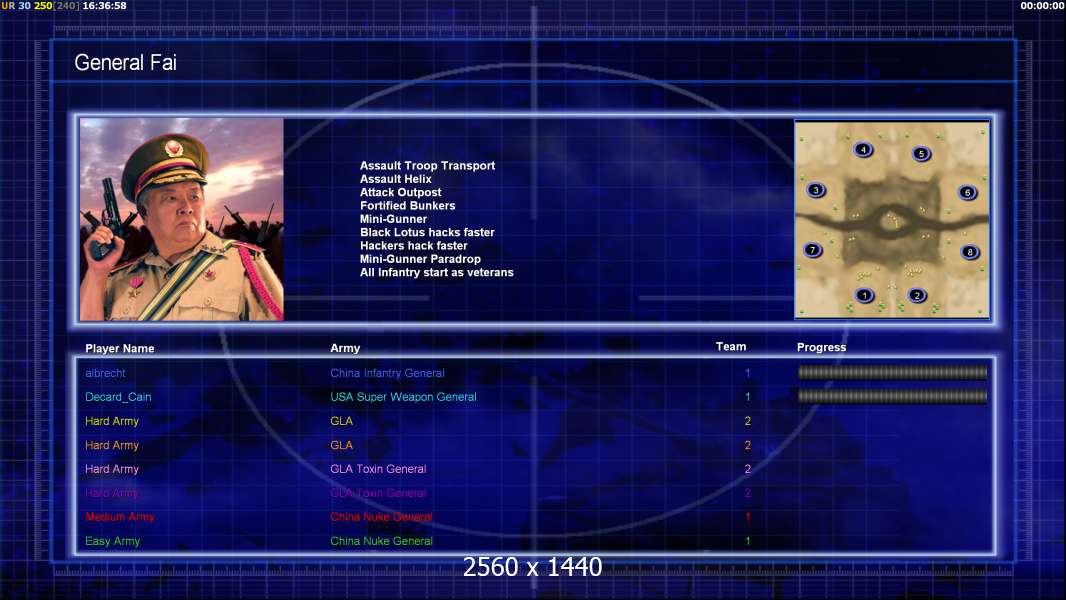1066x600 pixels.
Task: Click 'Attack Outpost' ability text
Action: 400,192
